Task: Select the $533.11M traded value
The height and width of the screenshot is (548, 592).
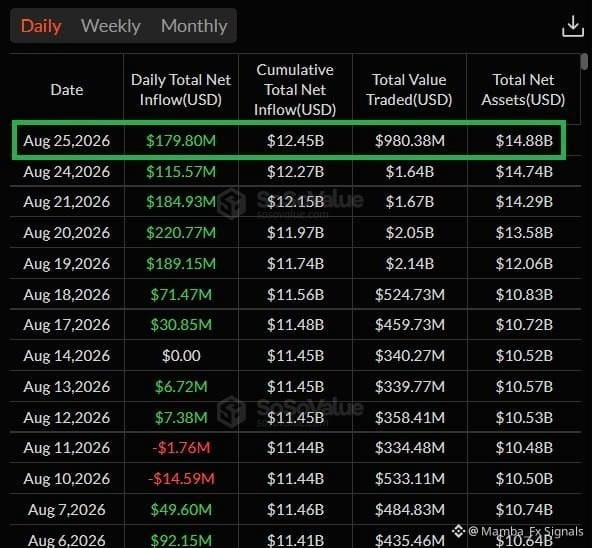Action: pos(410,479)
